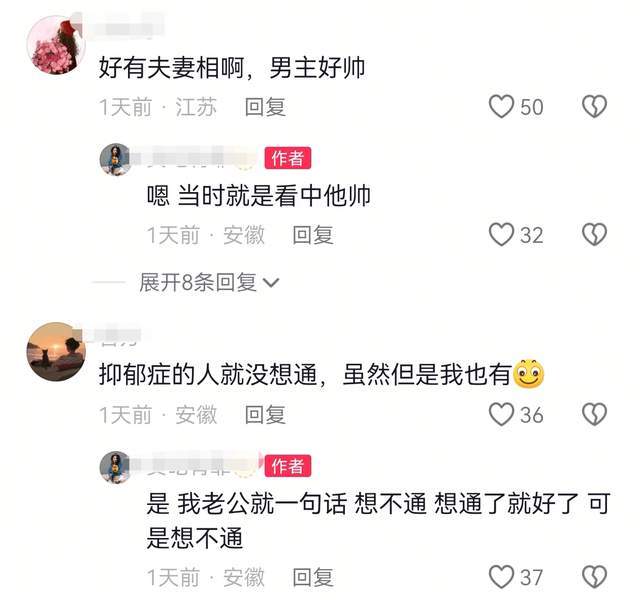Like the author reply with 37 likes
Viewport: 640px width, 600px height.
[501, 577]
